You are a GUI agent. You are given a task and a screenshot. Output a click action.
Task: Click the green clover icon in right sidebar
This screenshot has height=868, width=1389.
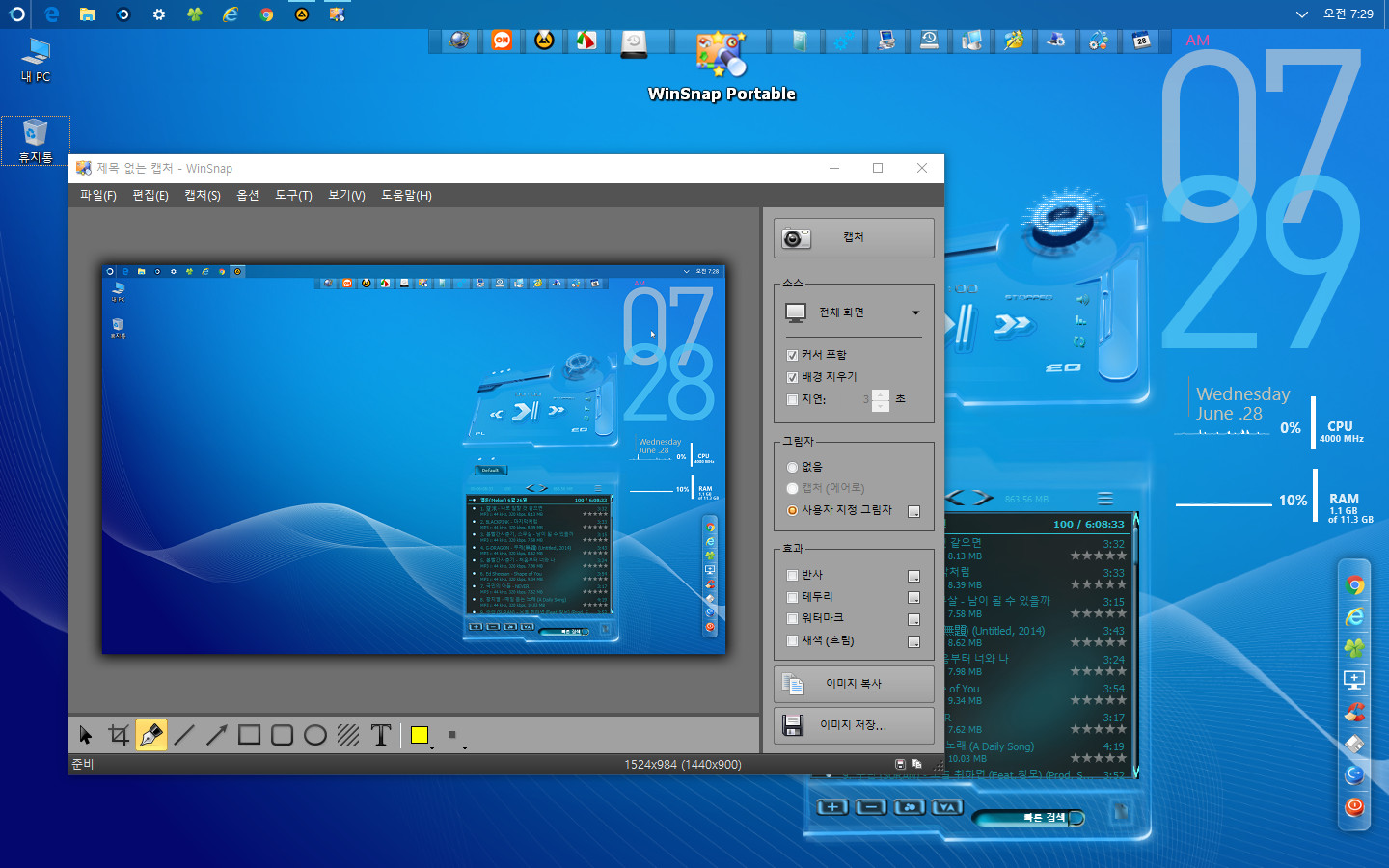1354,648
